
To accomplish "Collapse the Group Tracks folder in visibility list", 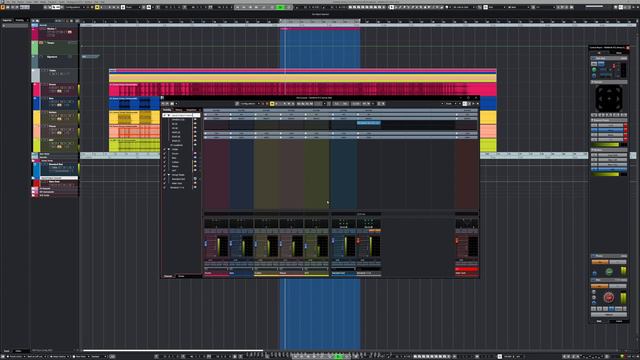I will (169, 175).
